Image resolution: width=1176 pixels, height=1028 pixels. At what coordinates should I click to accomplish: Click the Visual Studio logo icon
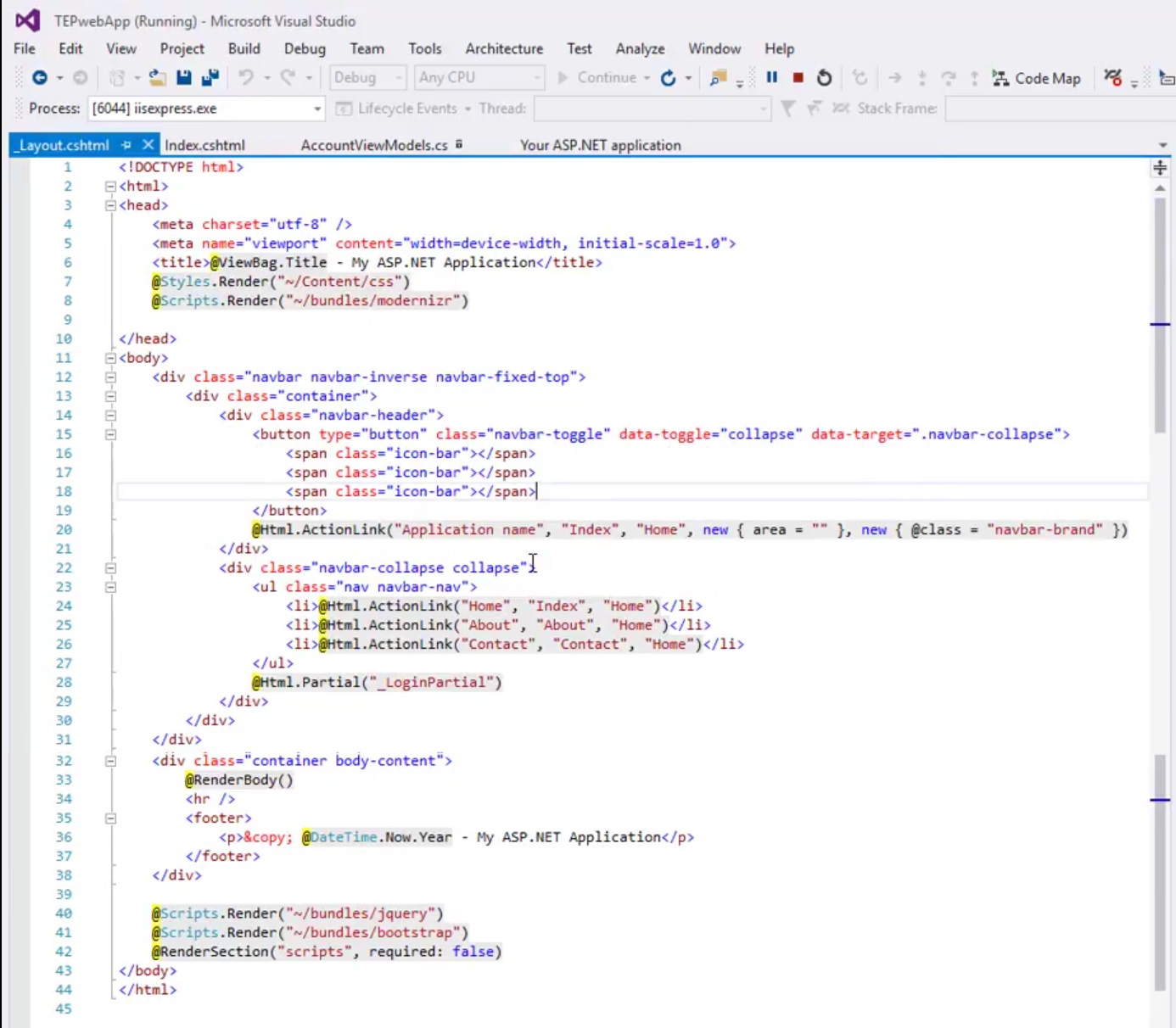27,20
